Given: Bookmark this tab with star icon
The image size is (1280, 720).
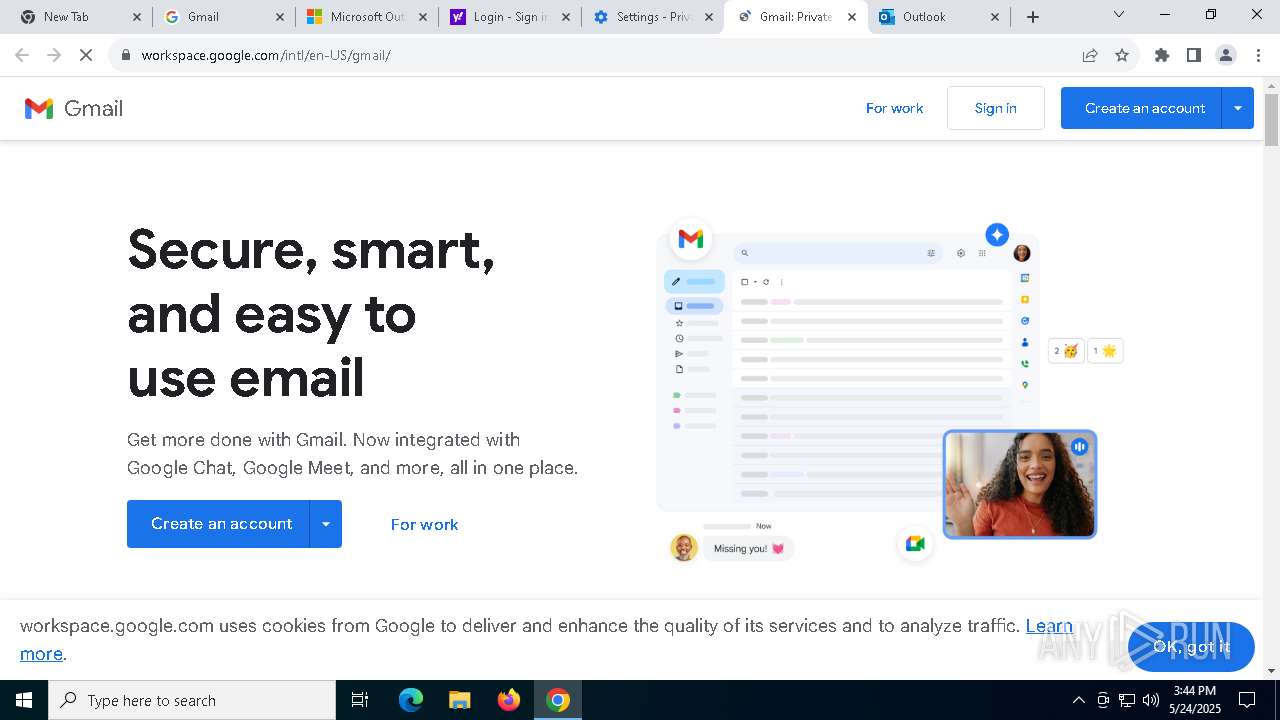Looking at the screenshot, I should [1122, 55].
